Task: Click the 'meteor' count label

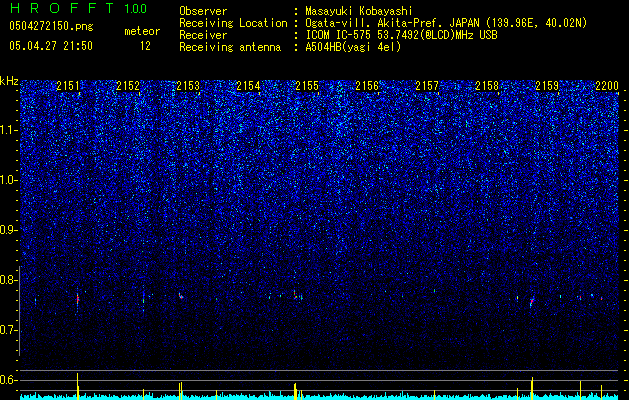Action: 142,31
